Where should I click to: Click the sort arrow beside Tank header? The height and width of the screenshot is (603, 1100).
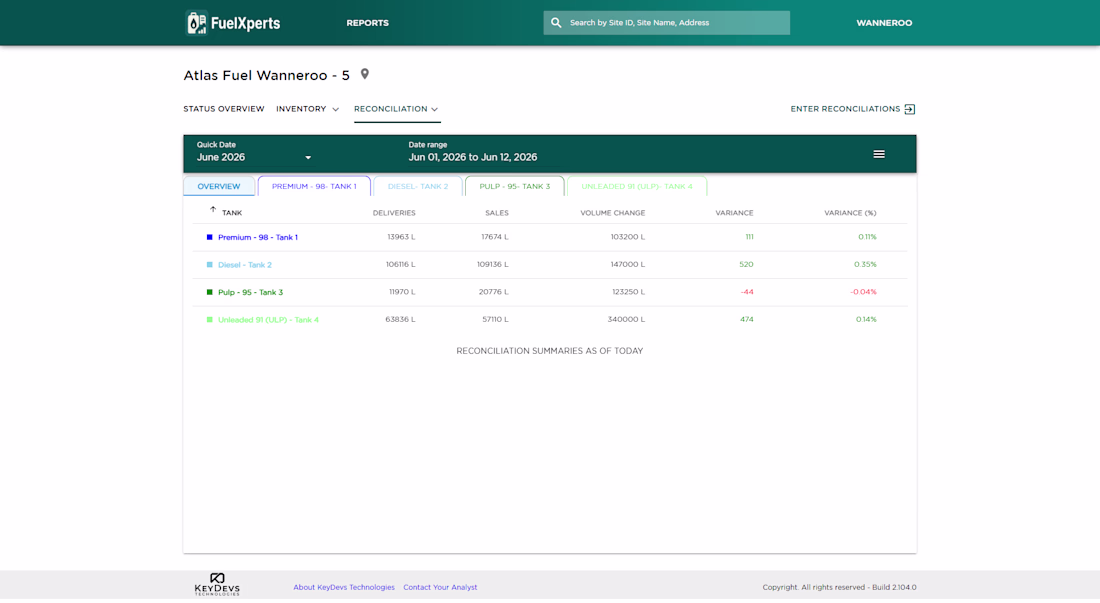coord(213,210)
